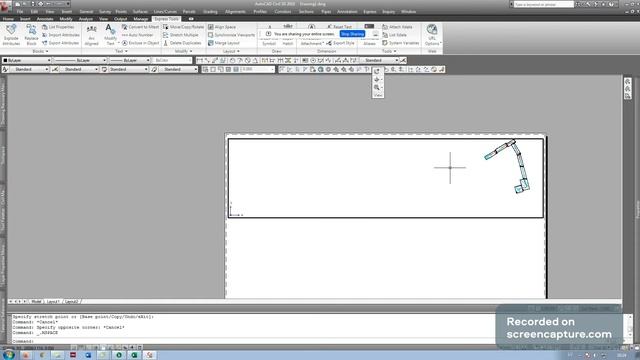Click Import Attributes
The width and height of the screenshot is (640, 360).
(x=61, y=35)
